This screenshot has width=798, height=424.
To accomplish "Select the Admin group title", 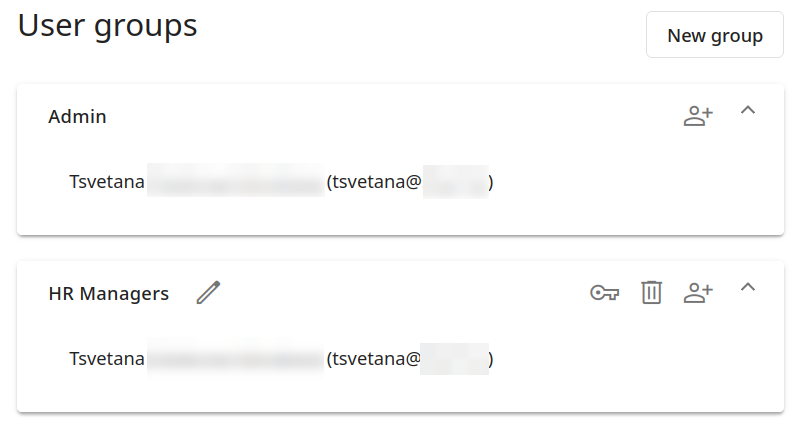I will point(77,117).
